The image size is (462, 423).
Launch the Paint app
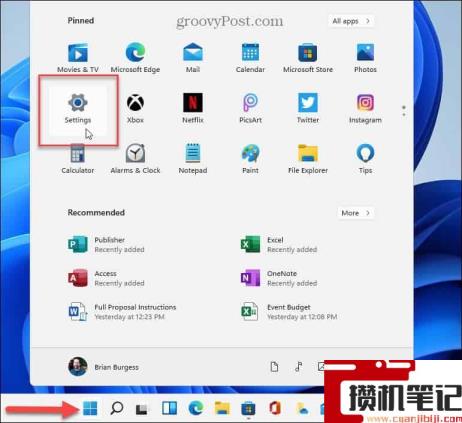click(250, 159)
